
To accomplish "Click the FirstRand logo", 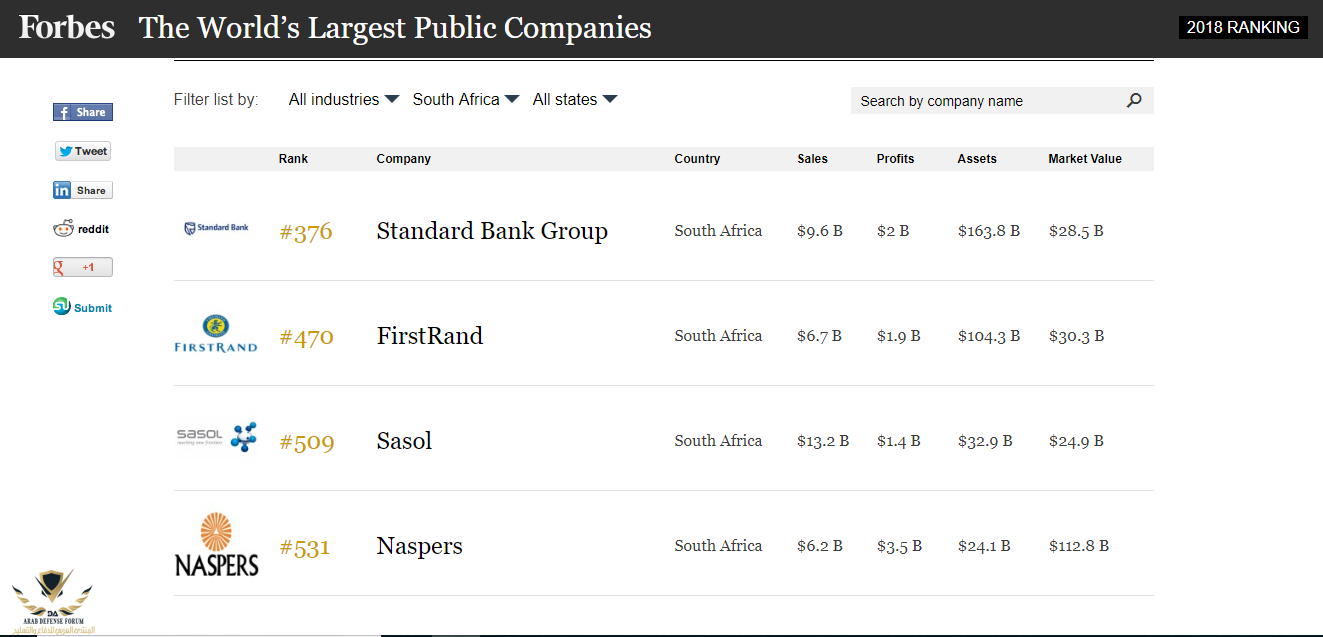I will click(216, 333).
